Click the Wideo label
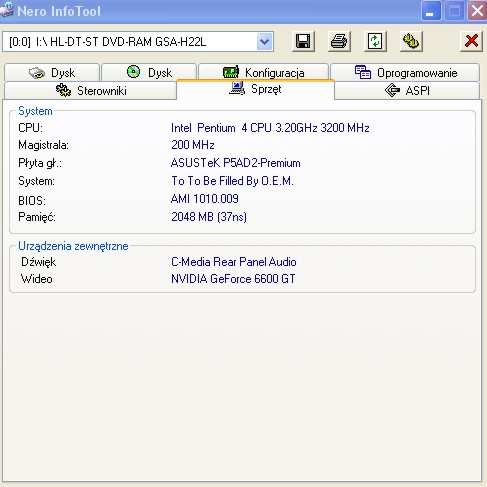487x487 pixels. click(x=37, y=279)
